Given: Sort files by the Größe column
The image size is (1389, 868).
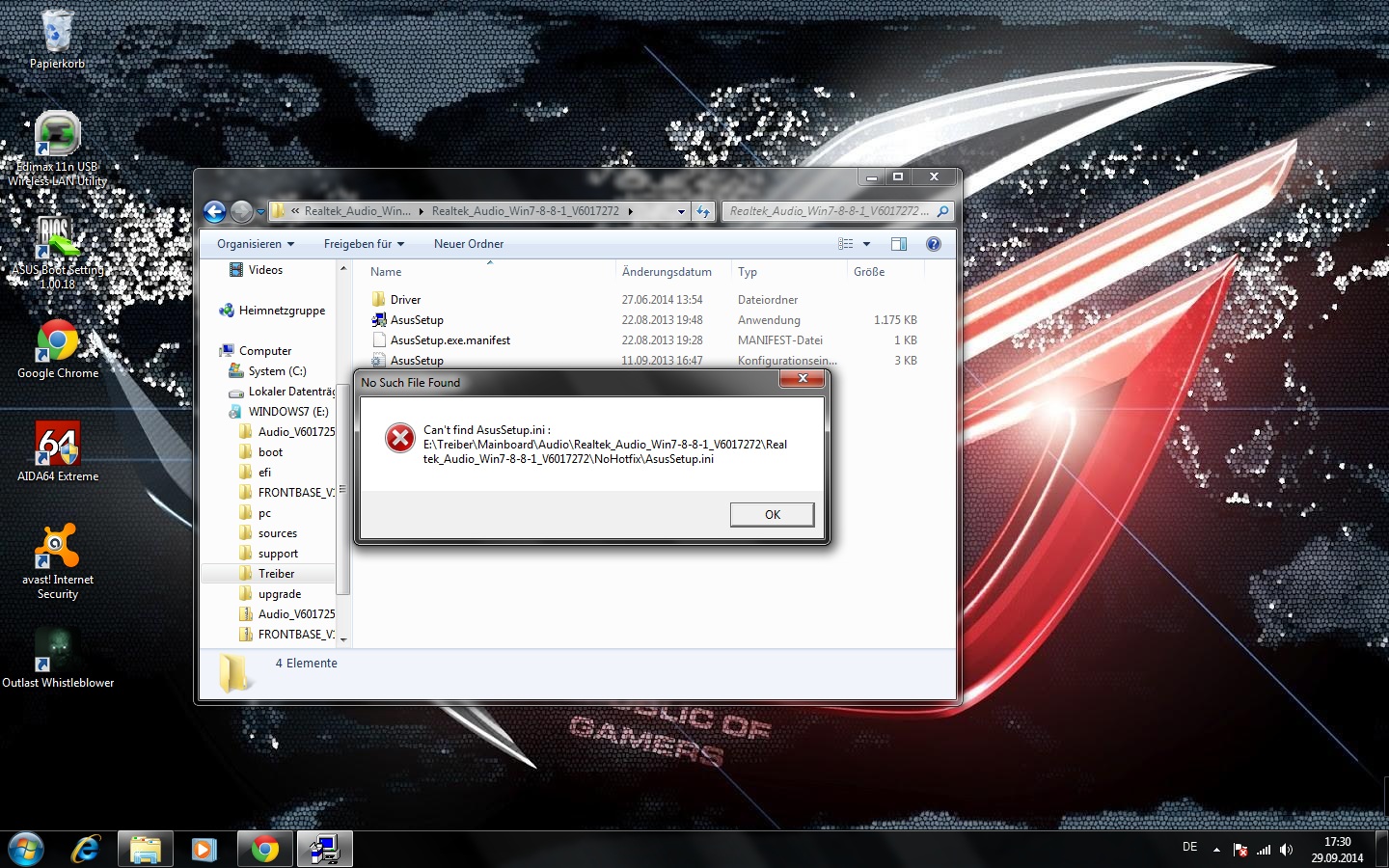Looking at the screenshot, I should point(869,272).
